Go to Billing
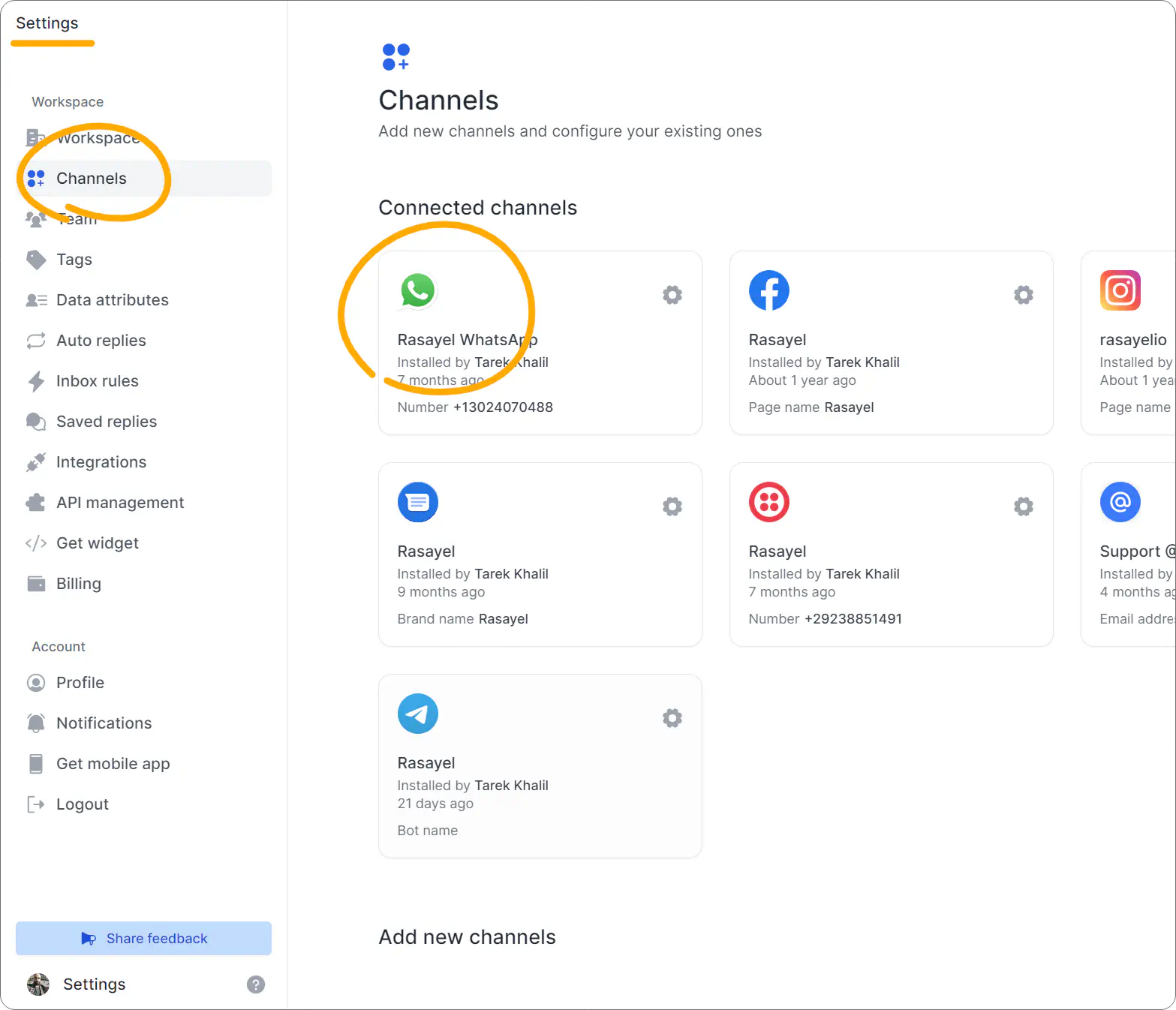Viewport: 1176px width, 1010px height. click(x=143, y=584)
